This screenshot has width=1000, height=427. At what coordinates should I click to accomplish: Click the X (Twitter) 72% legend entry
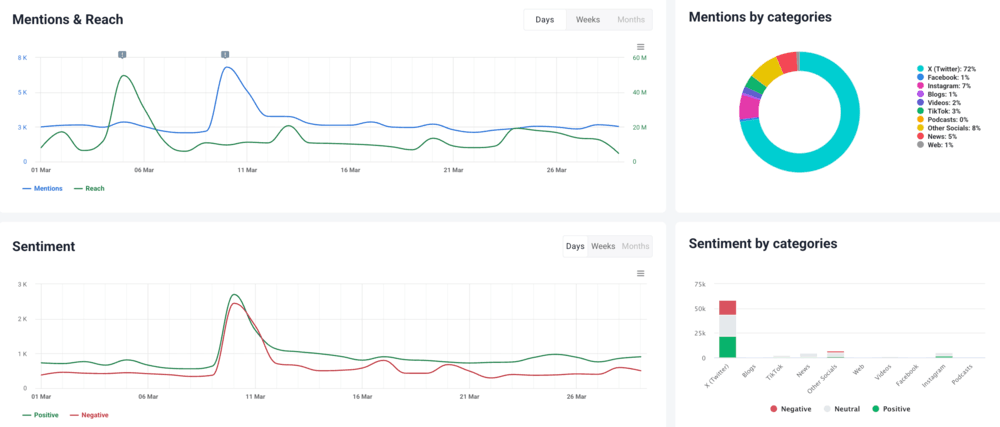945,68
